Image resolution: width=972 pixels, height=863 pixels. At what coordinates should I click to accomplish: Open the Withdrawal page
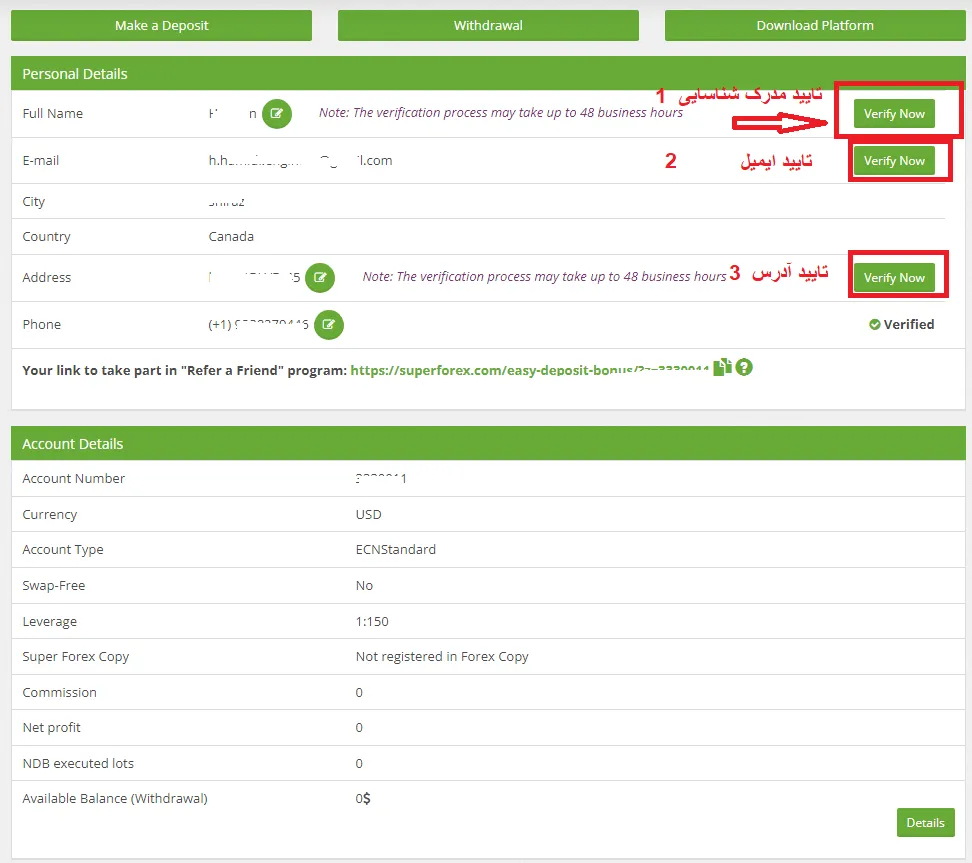488,25
